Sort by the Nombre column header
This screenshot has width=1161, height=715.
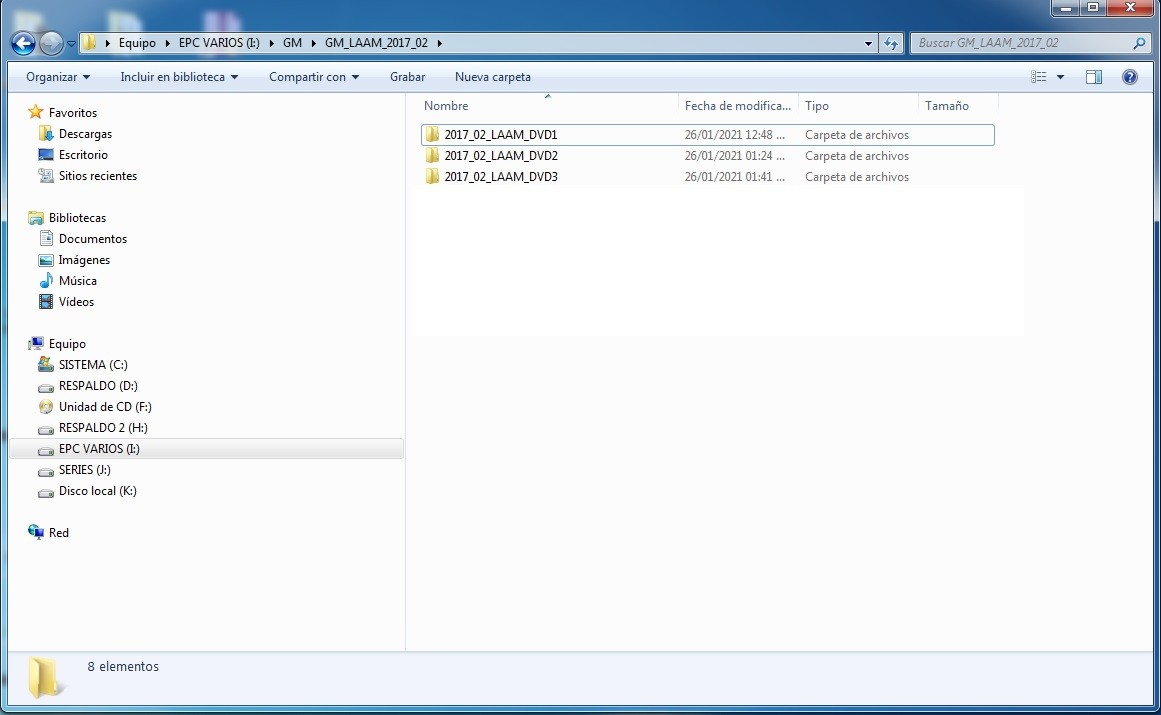[x=446, y=106]
